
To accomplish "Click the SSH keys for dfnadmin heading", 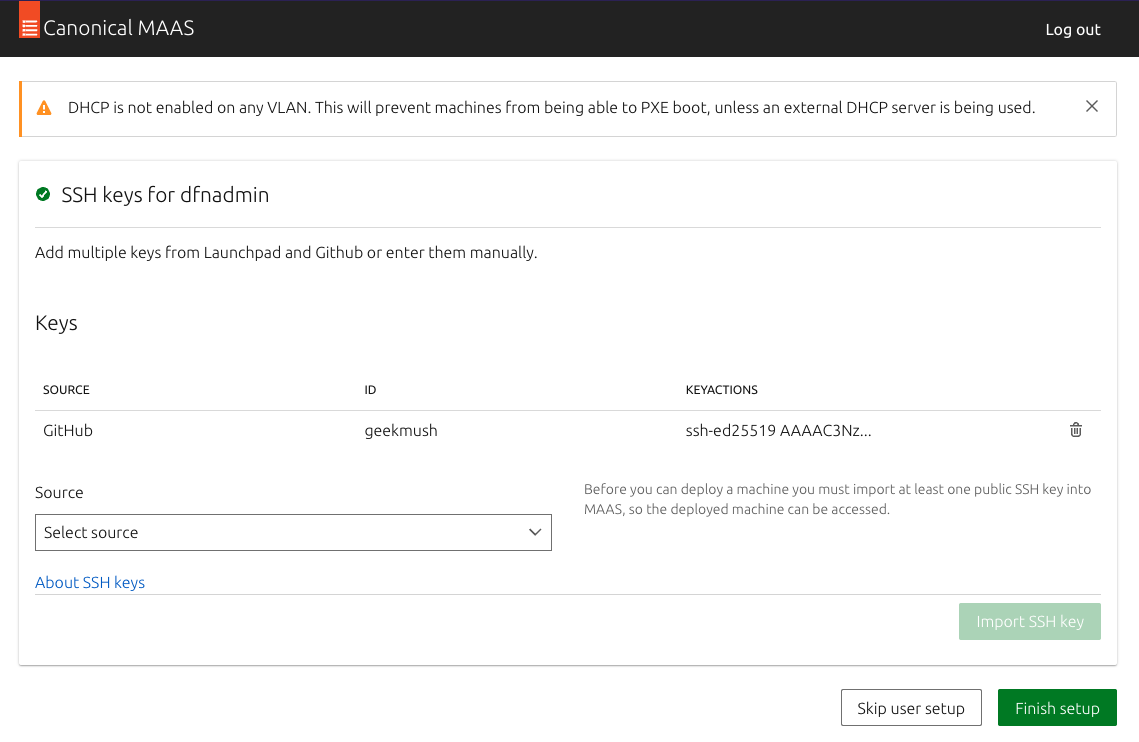I will click(165, 195).
